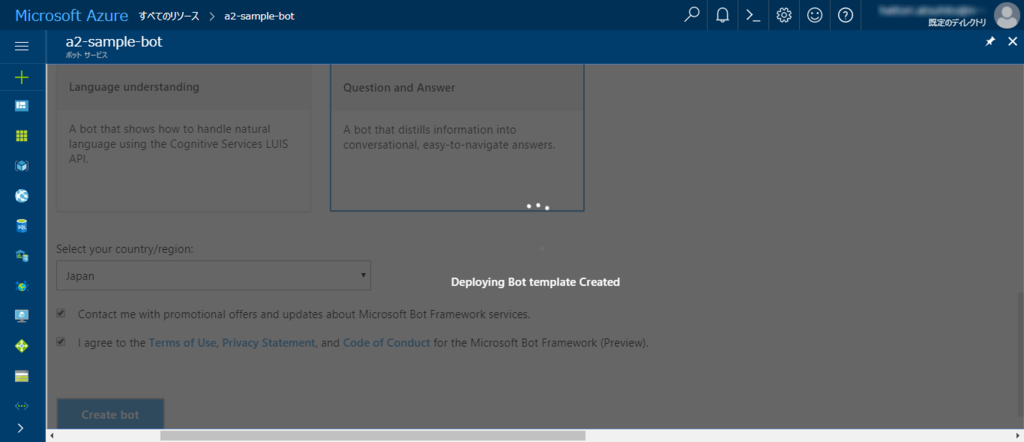
Task: Open the notifications bell
Action: click(722, 15)
